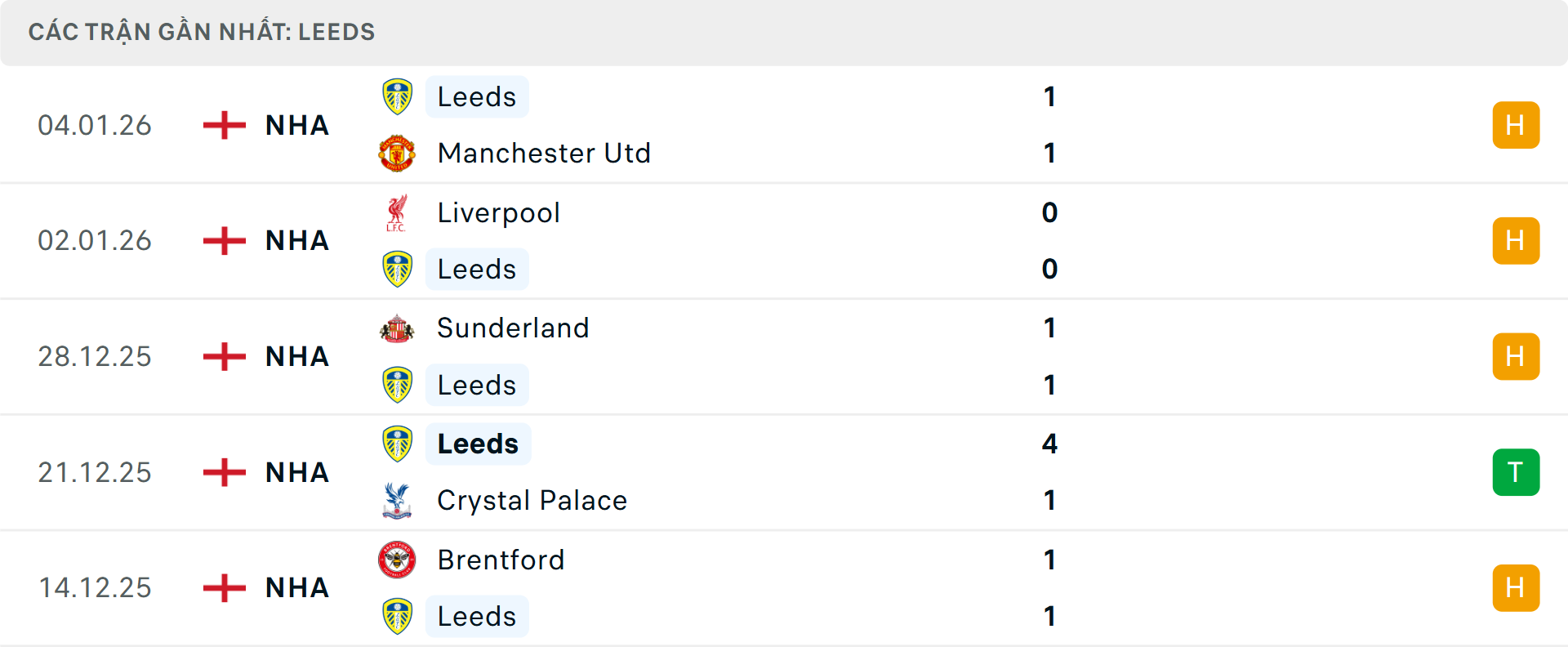Click the Brentford club crest icon
The image size is (1568, 647).
click(x=397, y=560)
